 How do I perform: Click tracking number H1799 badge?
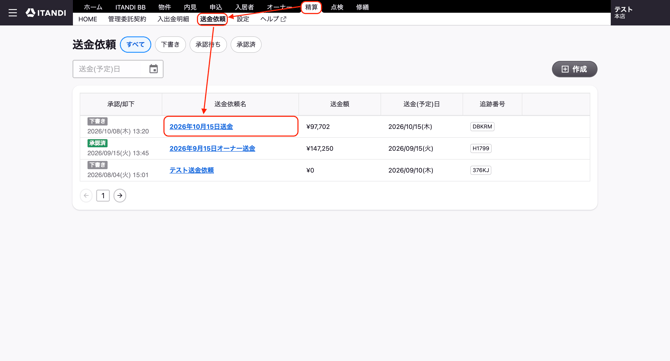point(481,148)
